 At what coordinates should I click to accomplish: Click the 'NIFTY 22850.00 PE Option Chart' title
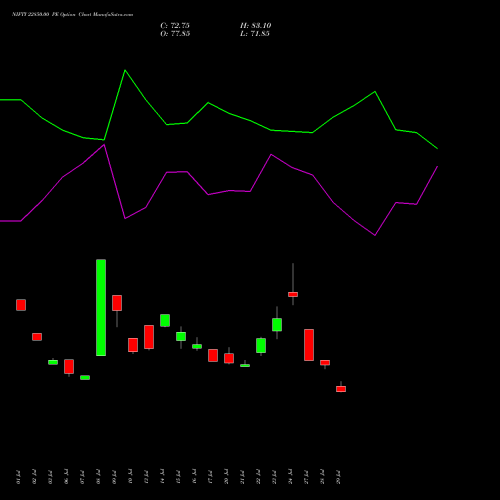(x=72, y=14)
